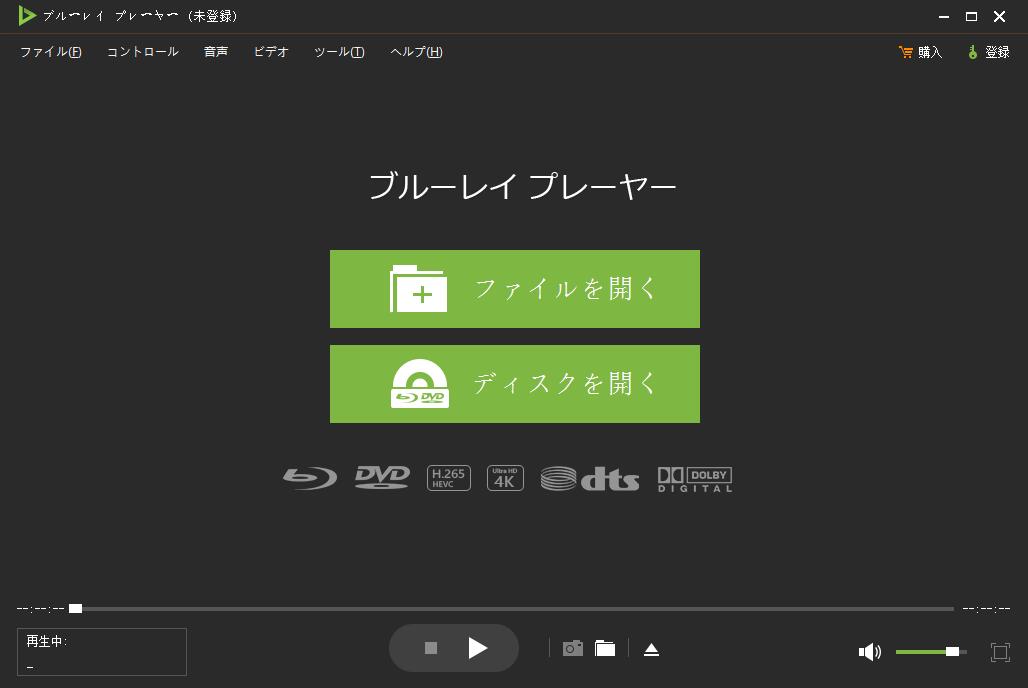Click the seek bar track
1028x688 pixels.
pyautogui.click(x=511, y=609)
